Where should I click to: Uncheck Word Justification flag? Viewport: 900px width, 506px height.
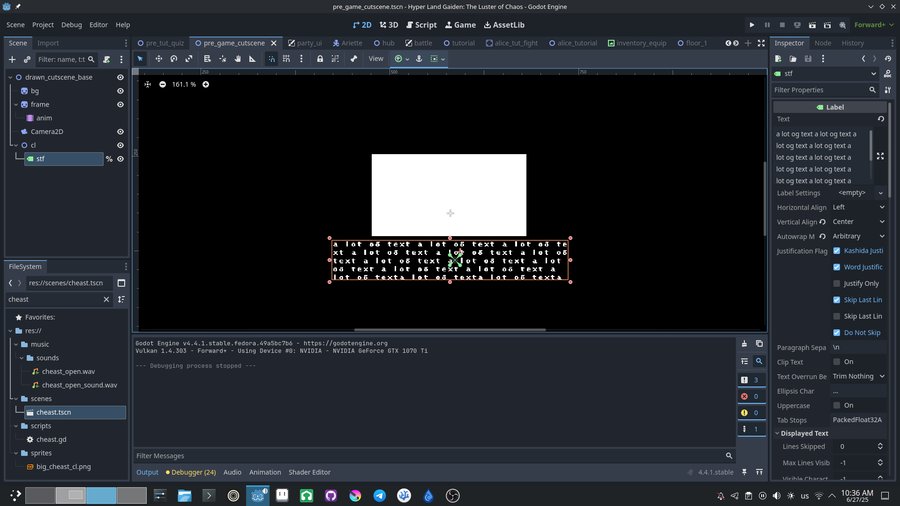coord(837,267)
